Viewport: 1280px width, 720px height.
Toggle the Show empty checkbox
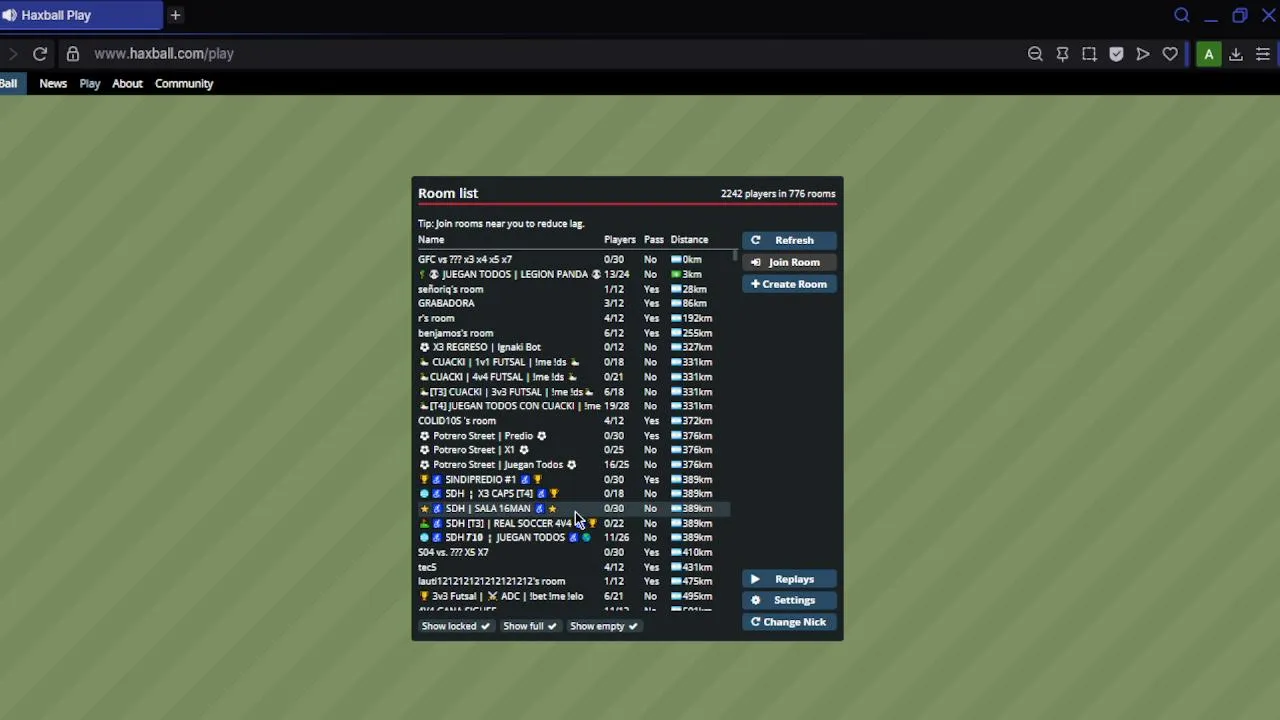click(x=603, y=626)
